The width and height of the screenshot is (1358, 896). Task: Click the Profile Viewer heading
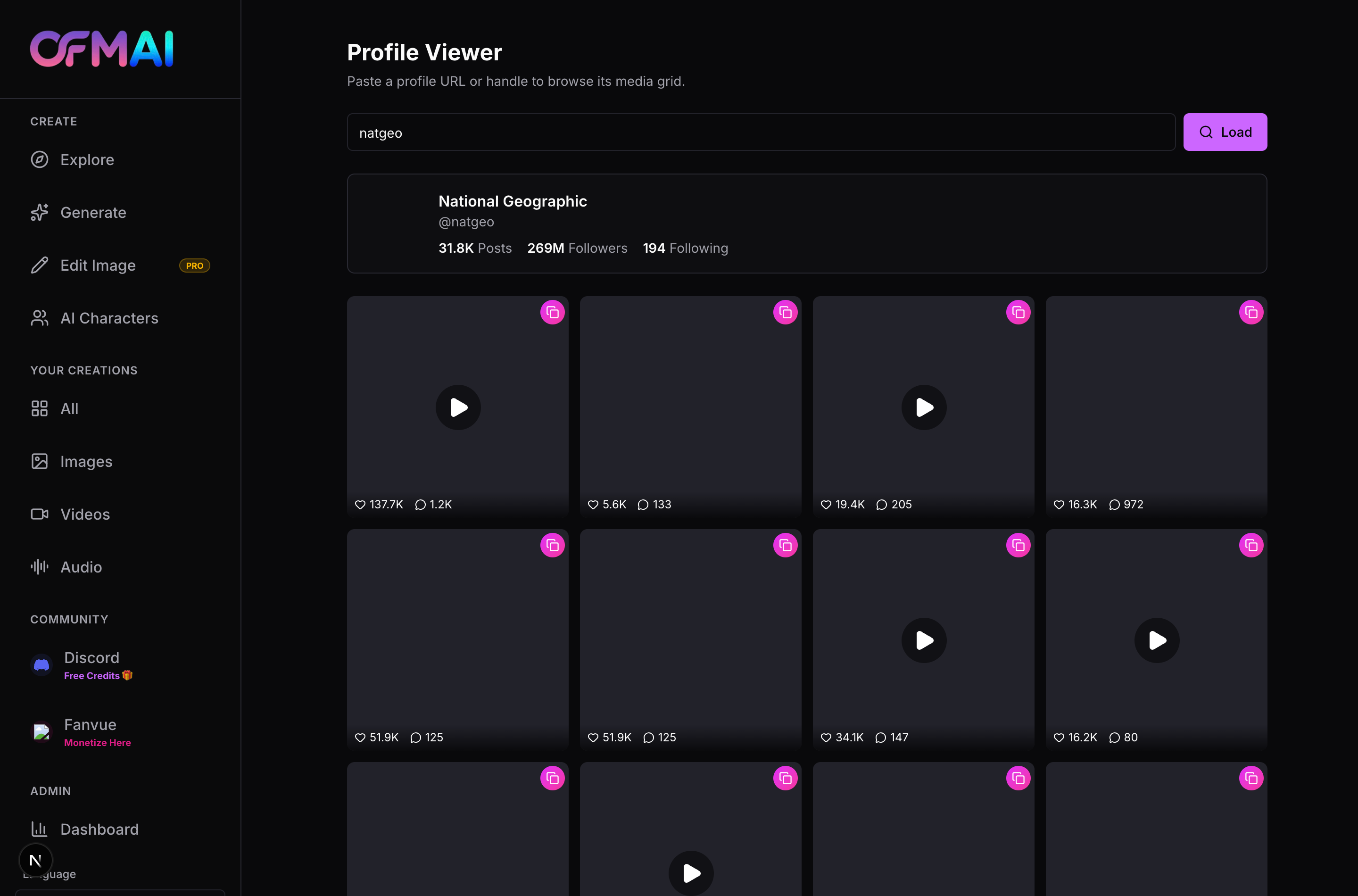(424, 52)
